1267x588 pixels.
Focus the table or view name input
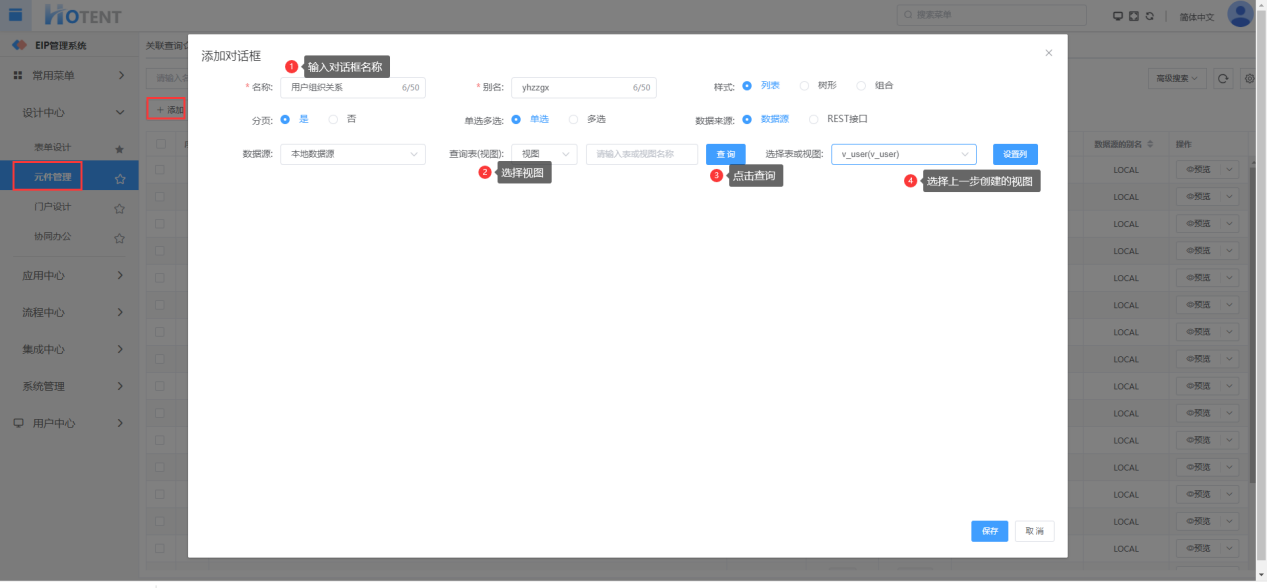tap(642, 154)
